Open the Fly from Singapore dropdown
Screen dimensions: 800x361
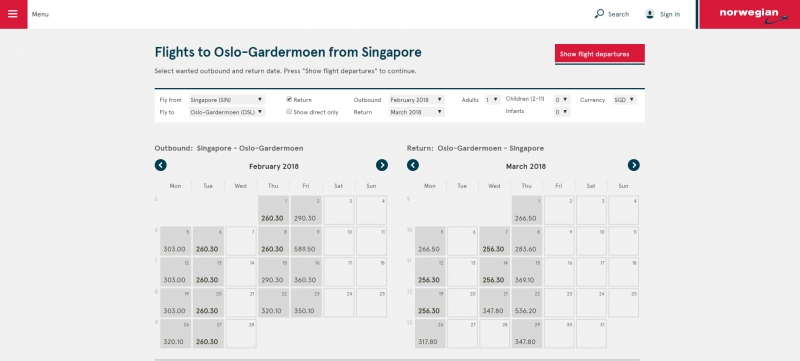pos(227,100)
